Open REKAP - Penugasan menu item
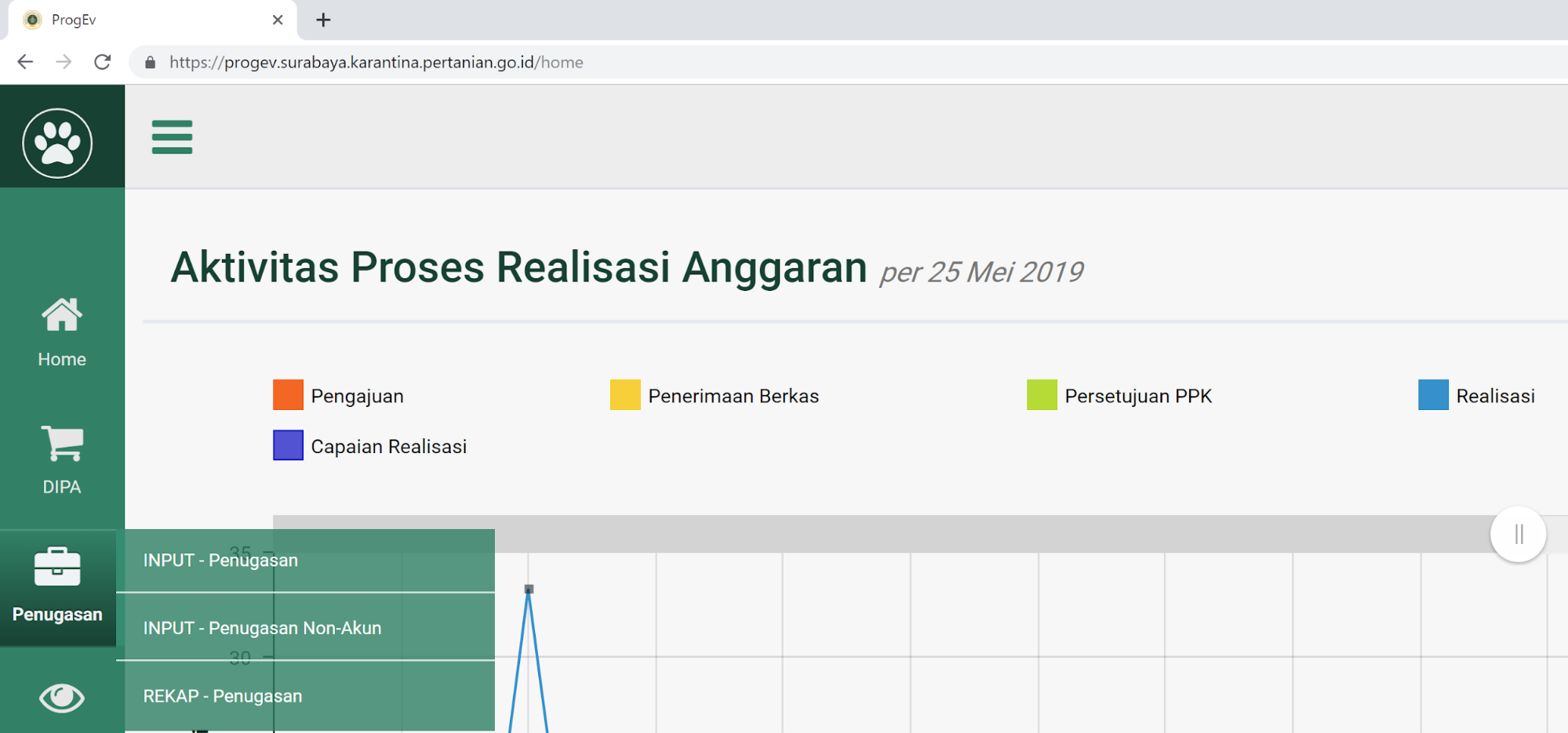1568x733 pixels. click(x=223, y=696)
